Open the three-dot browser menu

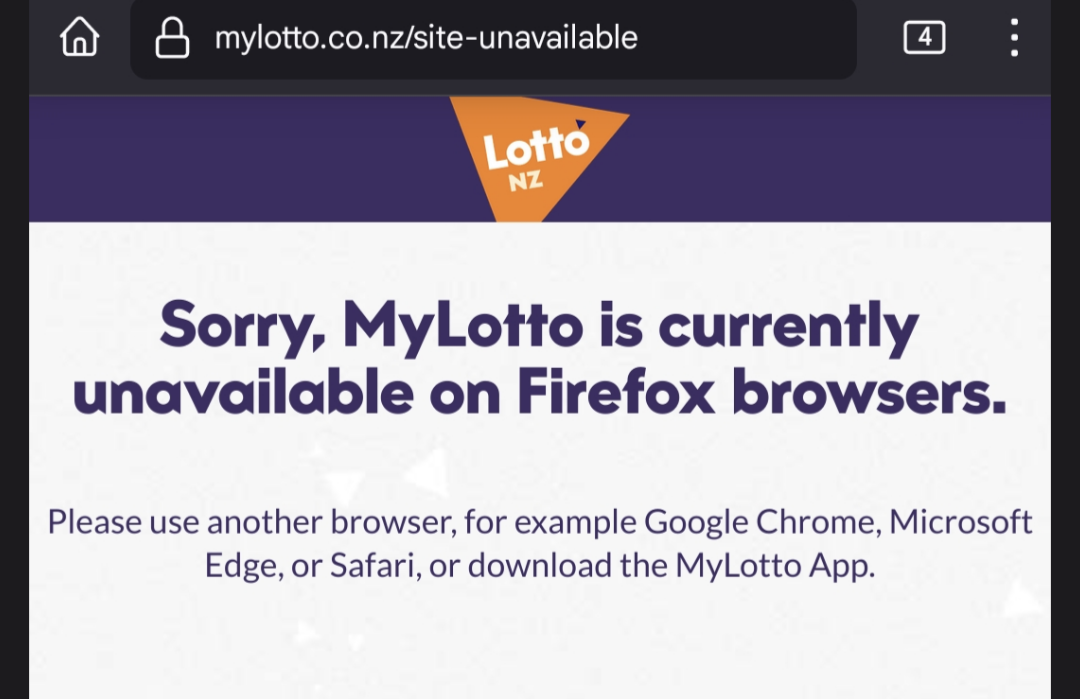[x=1014, y=37]
